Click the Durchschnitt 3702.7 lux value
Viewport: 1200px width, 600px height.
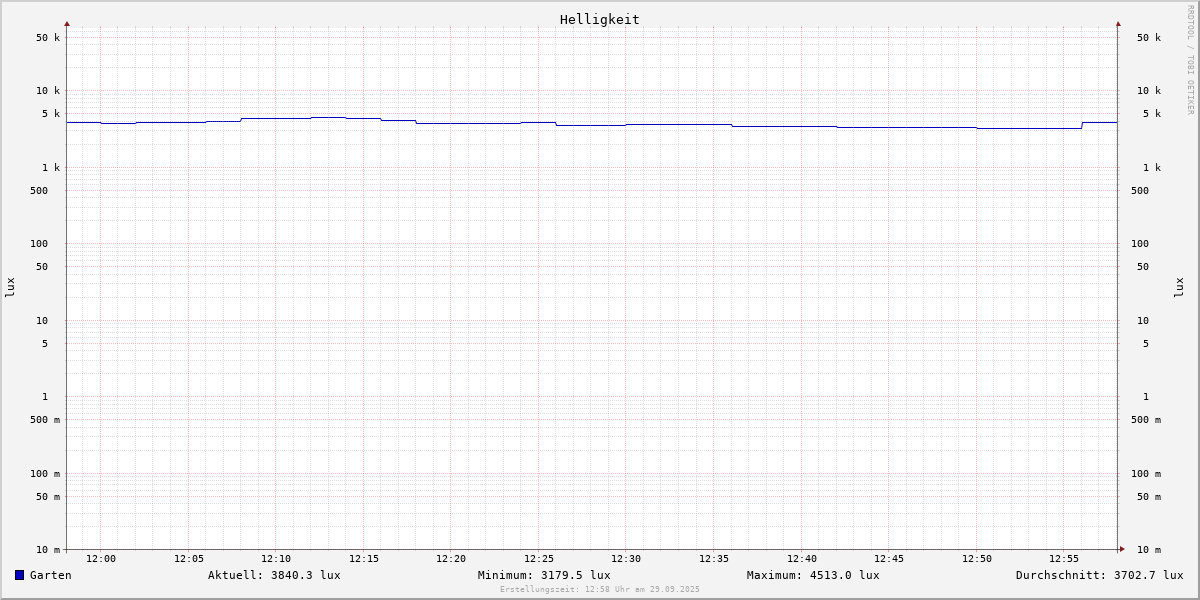pos(1099,575)
